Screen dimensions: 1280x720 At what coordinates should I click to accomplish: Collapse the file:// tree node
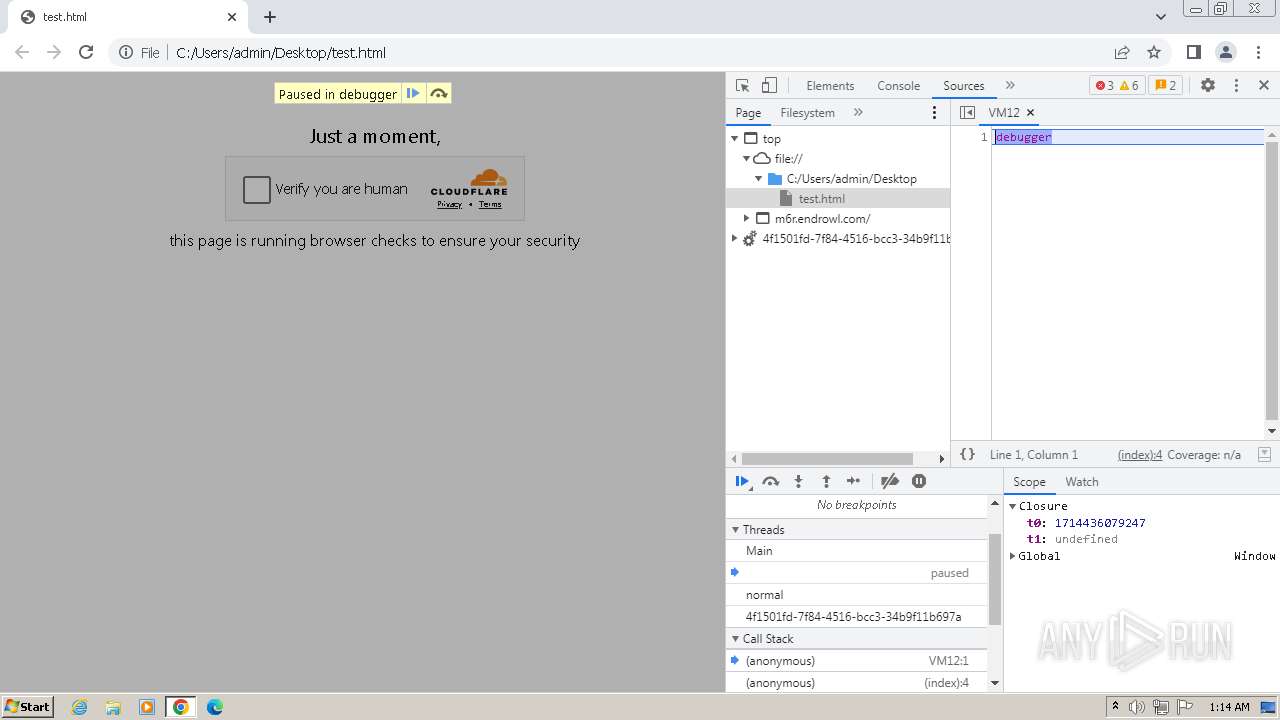[x=747, y=159]
